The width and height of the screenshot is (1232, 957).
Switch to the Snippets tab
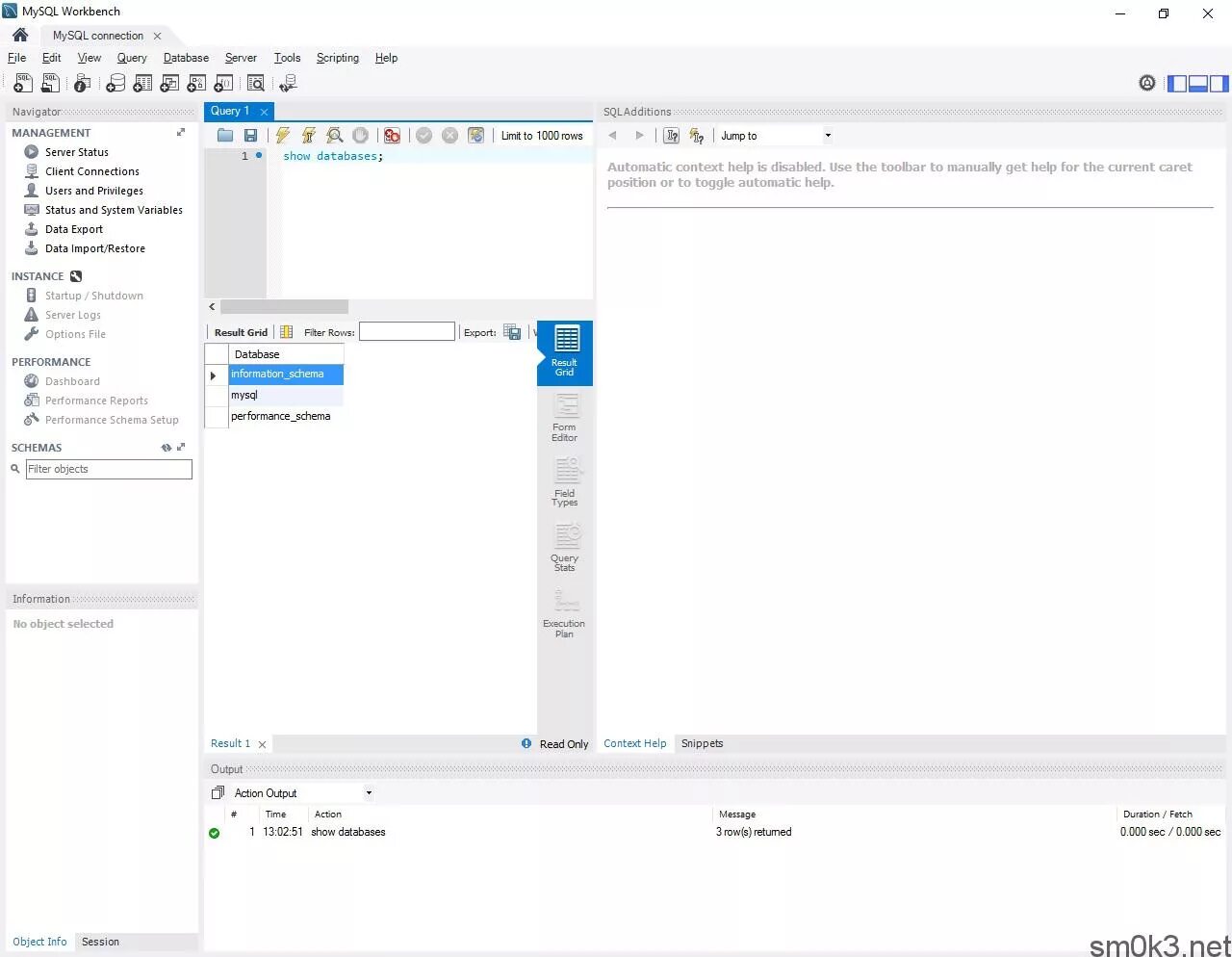click(702, 743)
